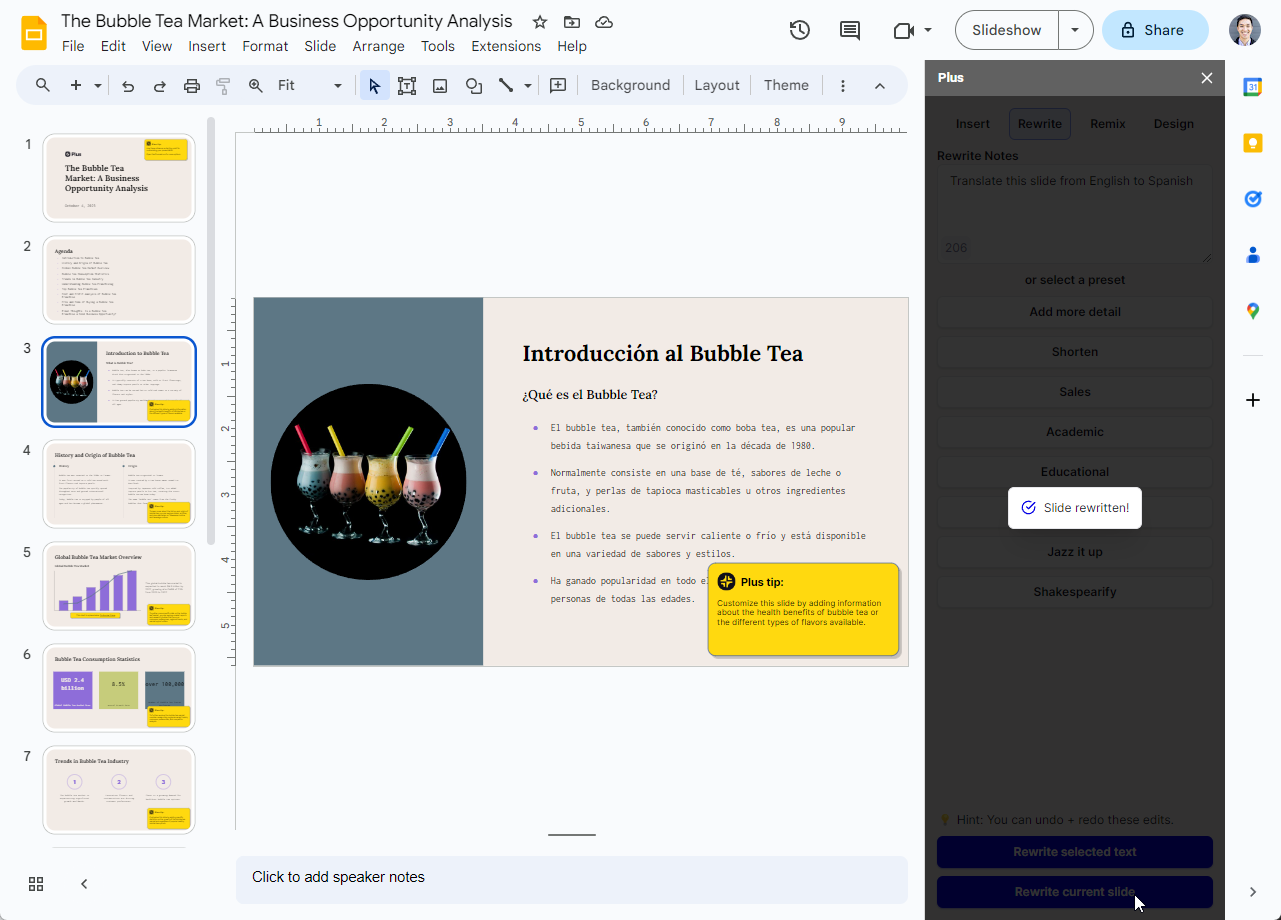Viewport: 1281px width, 920px height.
Task: Open the Slideshow options dropdown
Action: (x=1076, y=30)
